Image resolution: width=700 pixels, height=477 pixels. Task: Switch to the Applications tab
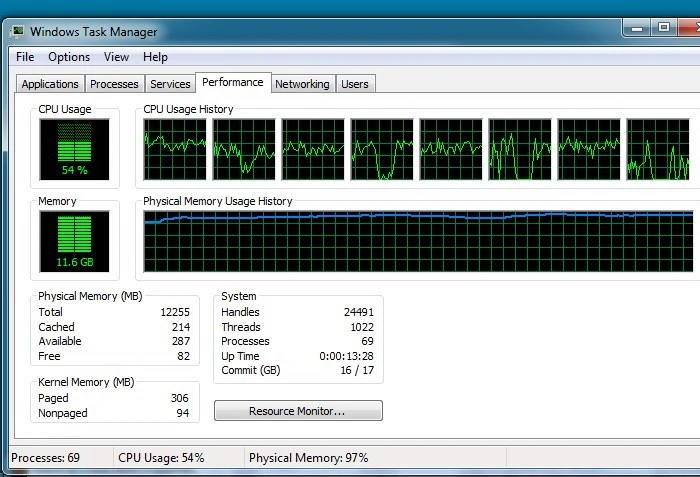(50, 84)
